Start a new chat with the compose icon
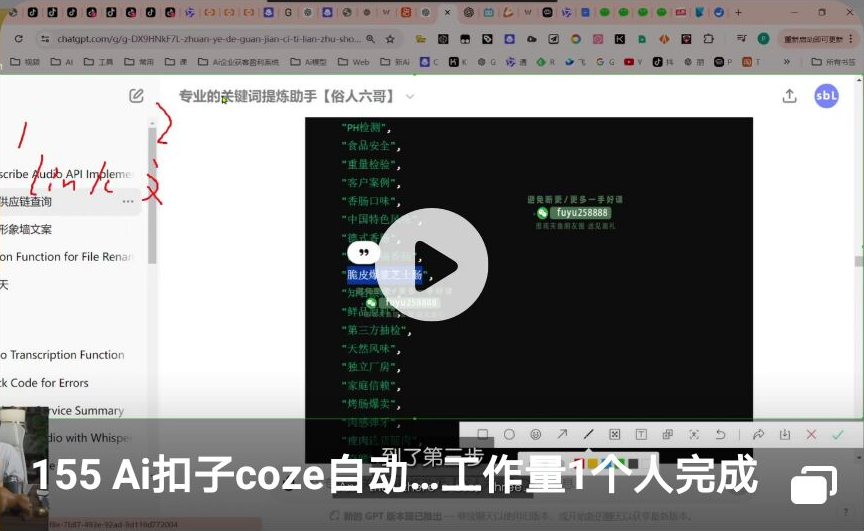 [136, 96]
